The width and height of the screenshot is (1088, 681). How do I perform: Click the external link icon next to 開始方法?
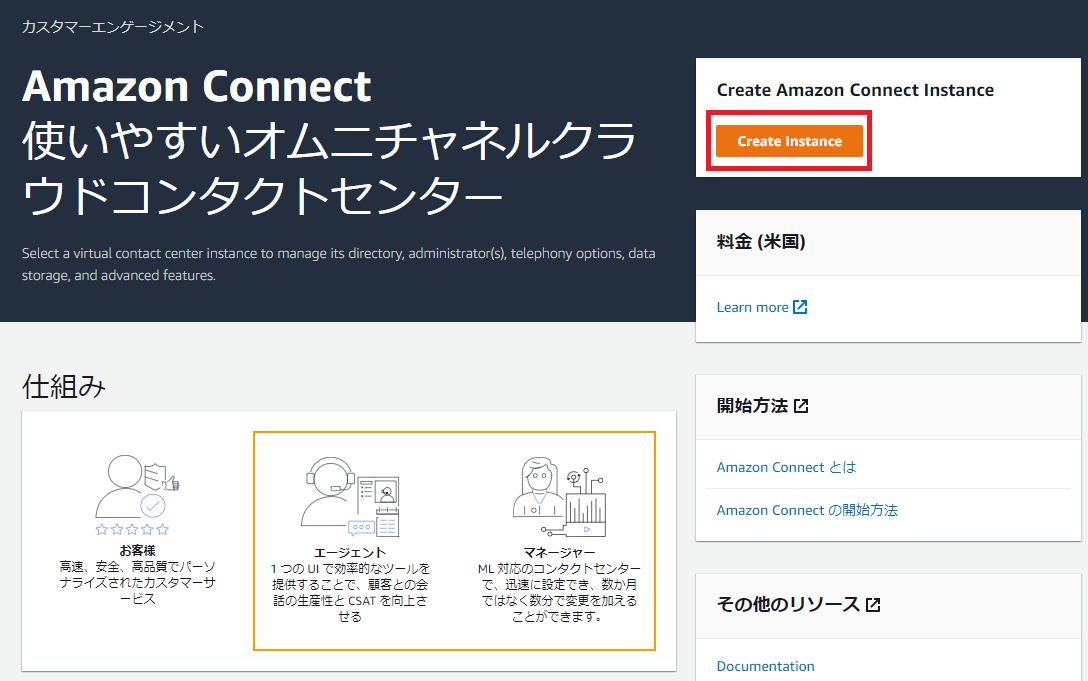click(801, 406)
